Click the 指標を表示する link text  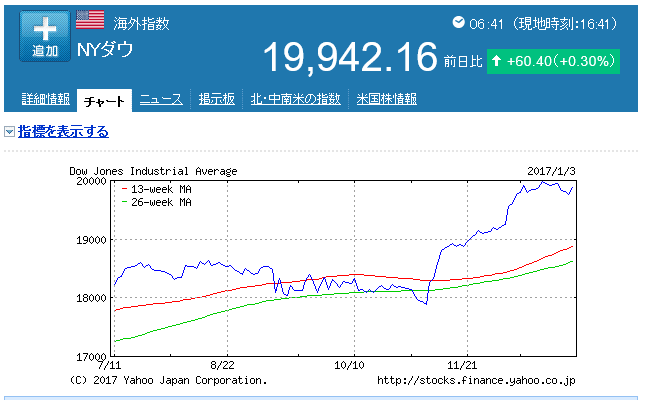(x=63, y=132)
